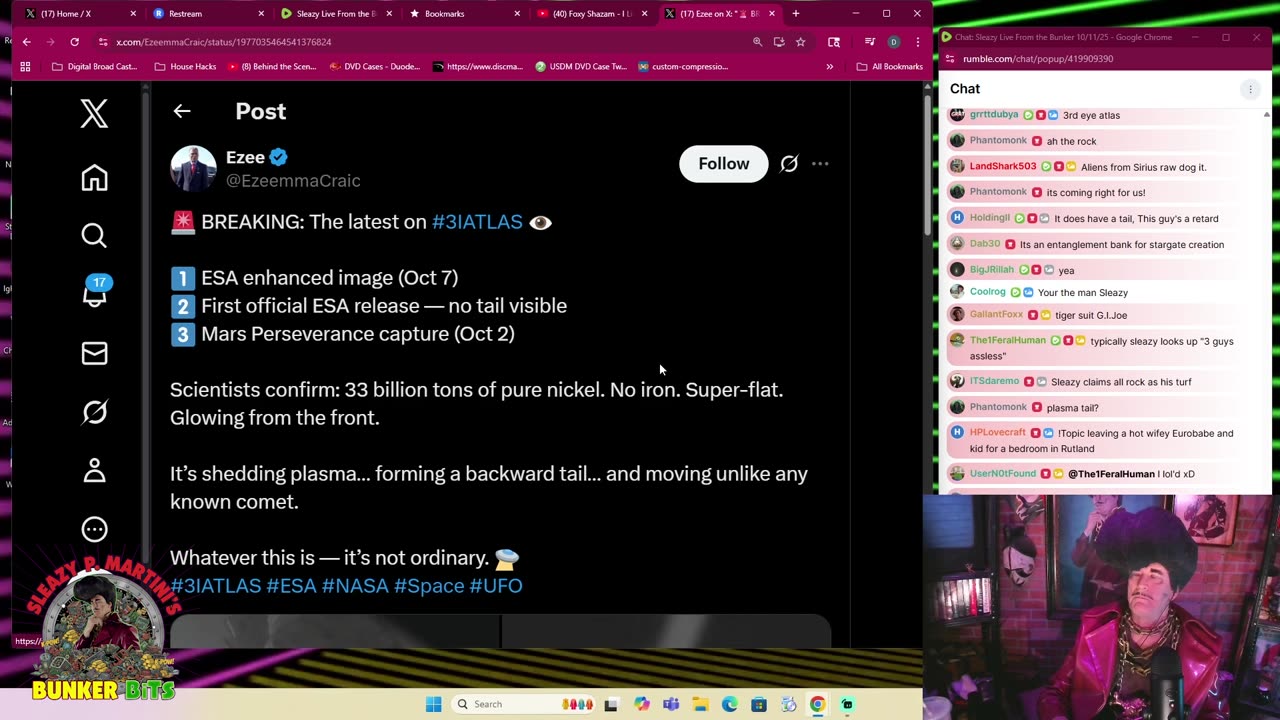Open the apps grid on bookmarks bar

(x=25, y=67)
